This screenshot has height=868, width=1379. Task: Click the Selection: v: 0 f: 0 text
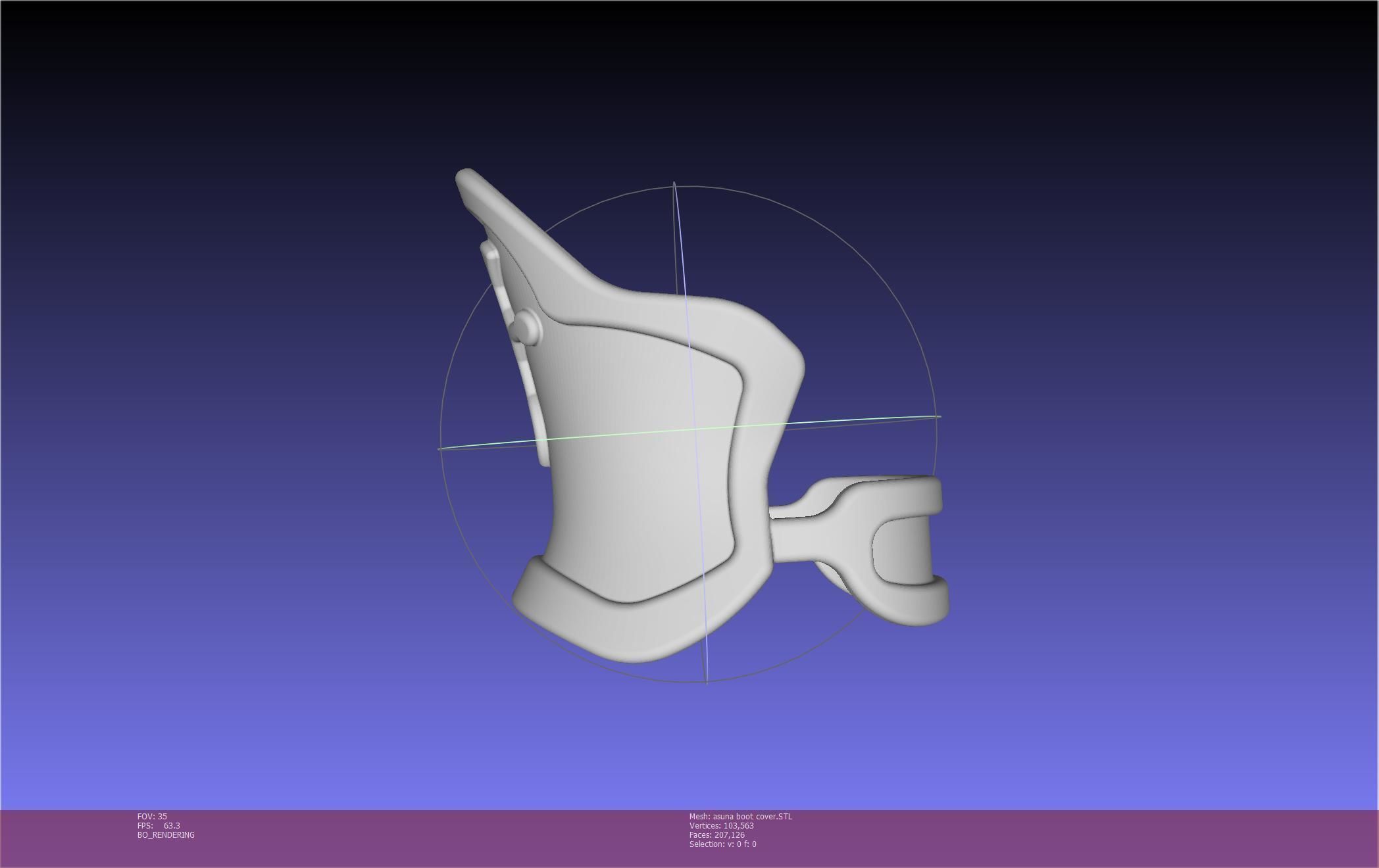coord(723,844)
